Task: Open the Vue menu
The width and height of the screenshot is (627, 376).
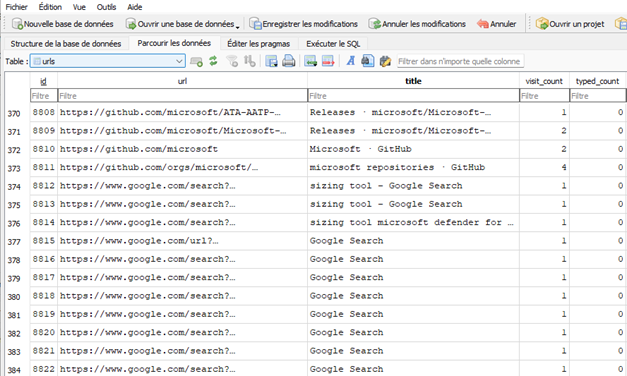Action: (79, 7)
